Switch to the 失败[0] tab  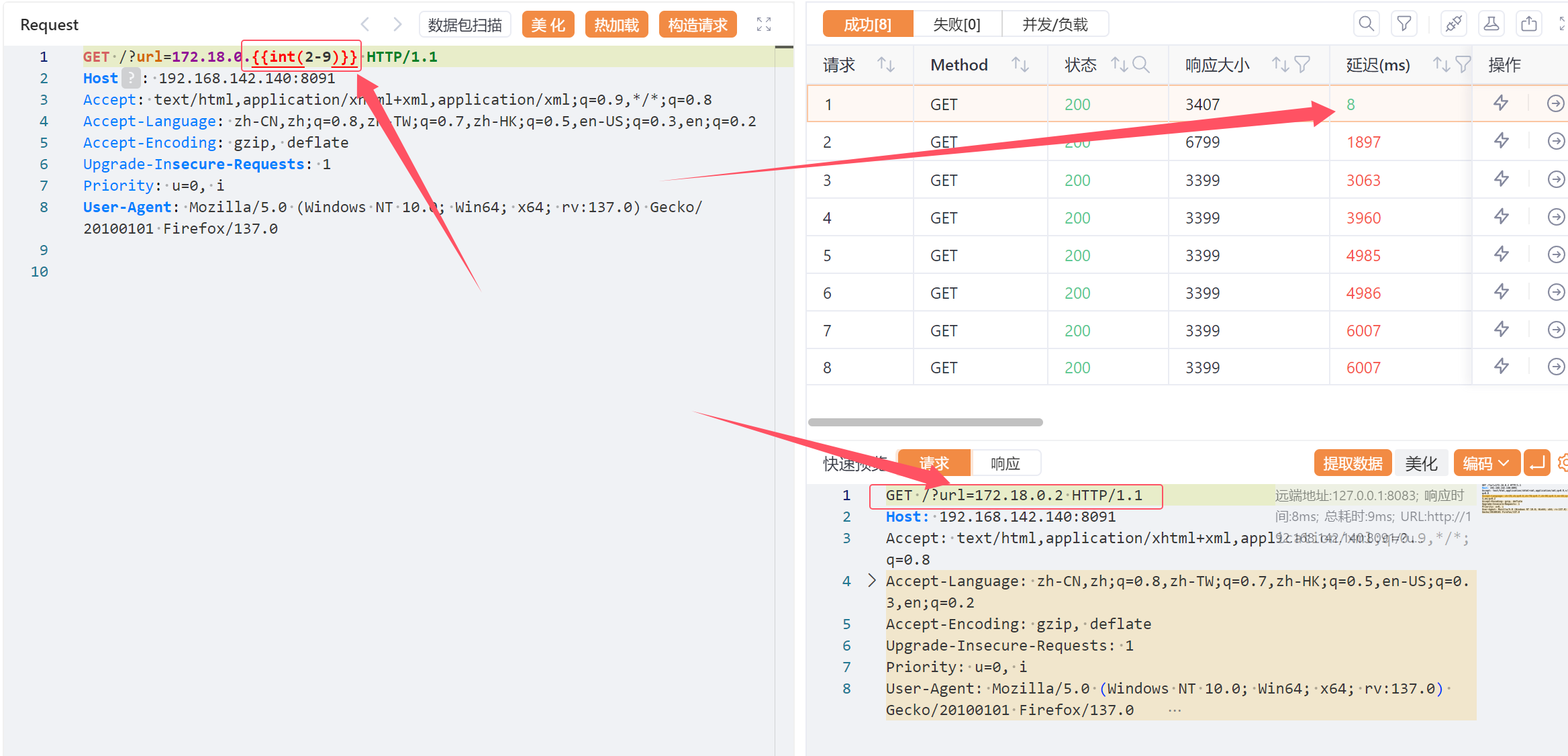(957, 25)
